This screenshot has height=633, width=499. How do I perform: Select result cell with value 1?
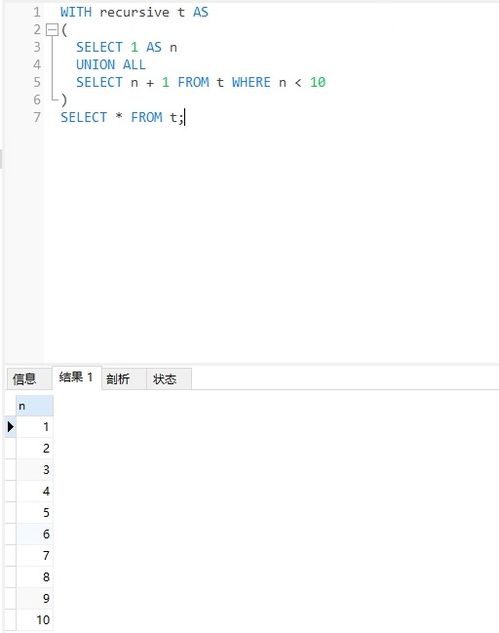click(35, 427)
